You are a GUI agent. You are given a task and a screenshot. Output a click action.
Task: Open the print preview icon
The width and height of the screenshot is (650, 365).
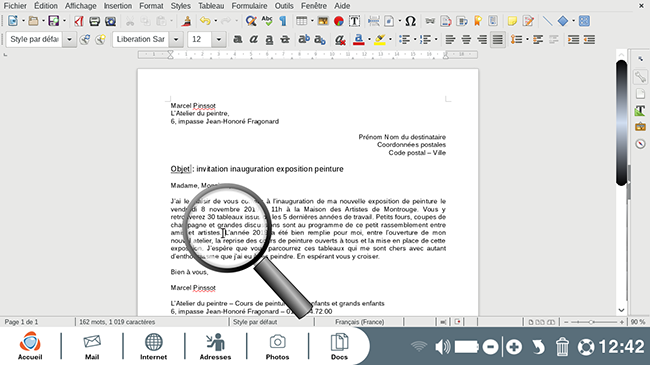(x=110, y=21)
